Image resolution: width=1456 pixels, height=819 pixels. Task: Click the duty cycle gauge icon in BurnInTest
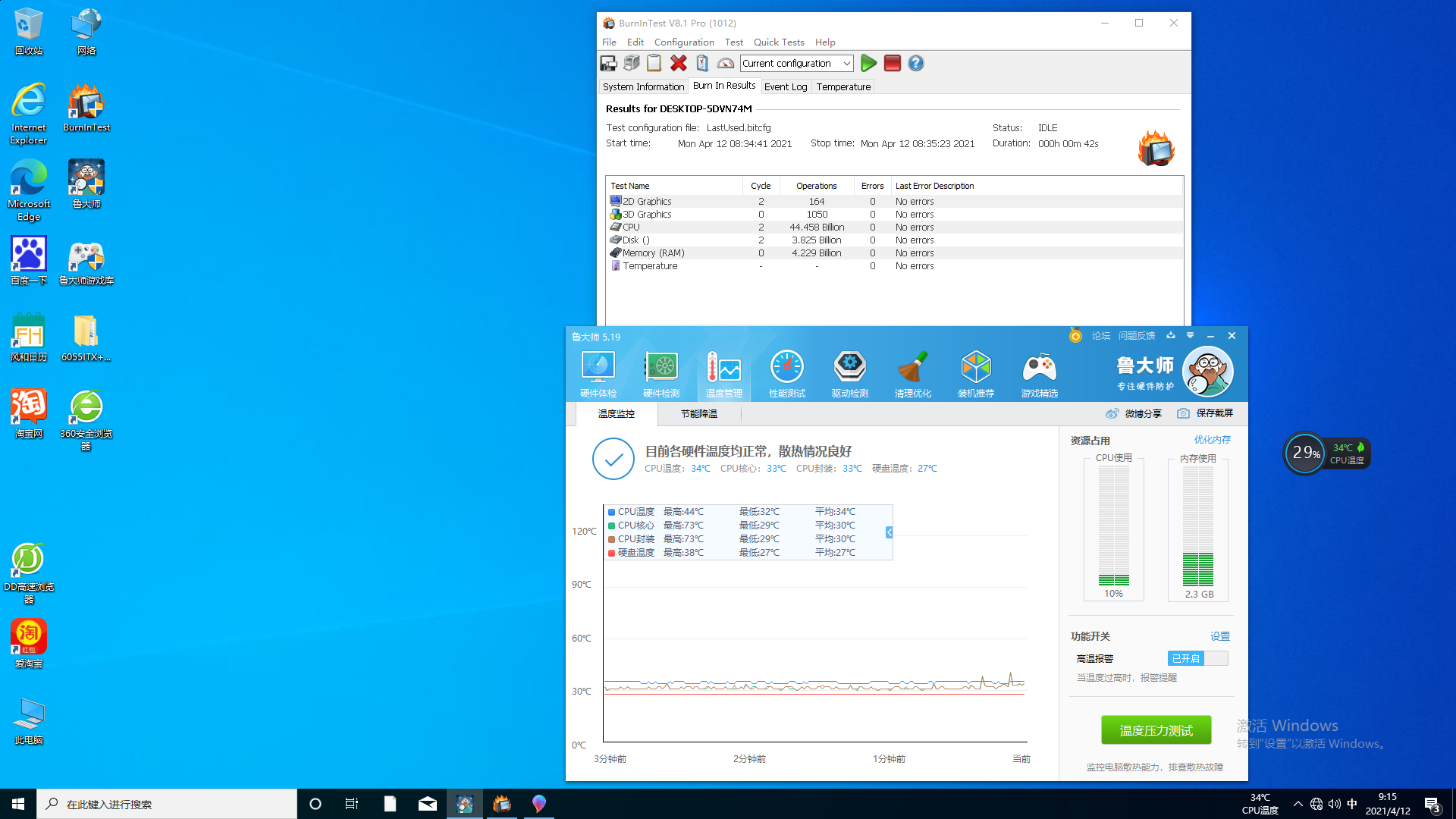point(726,64)
